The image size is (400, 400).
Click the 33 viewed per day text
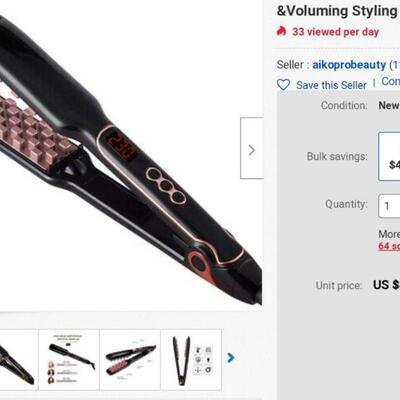[335, 32]
